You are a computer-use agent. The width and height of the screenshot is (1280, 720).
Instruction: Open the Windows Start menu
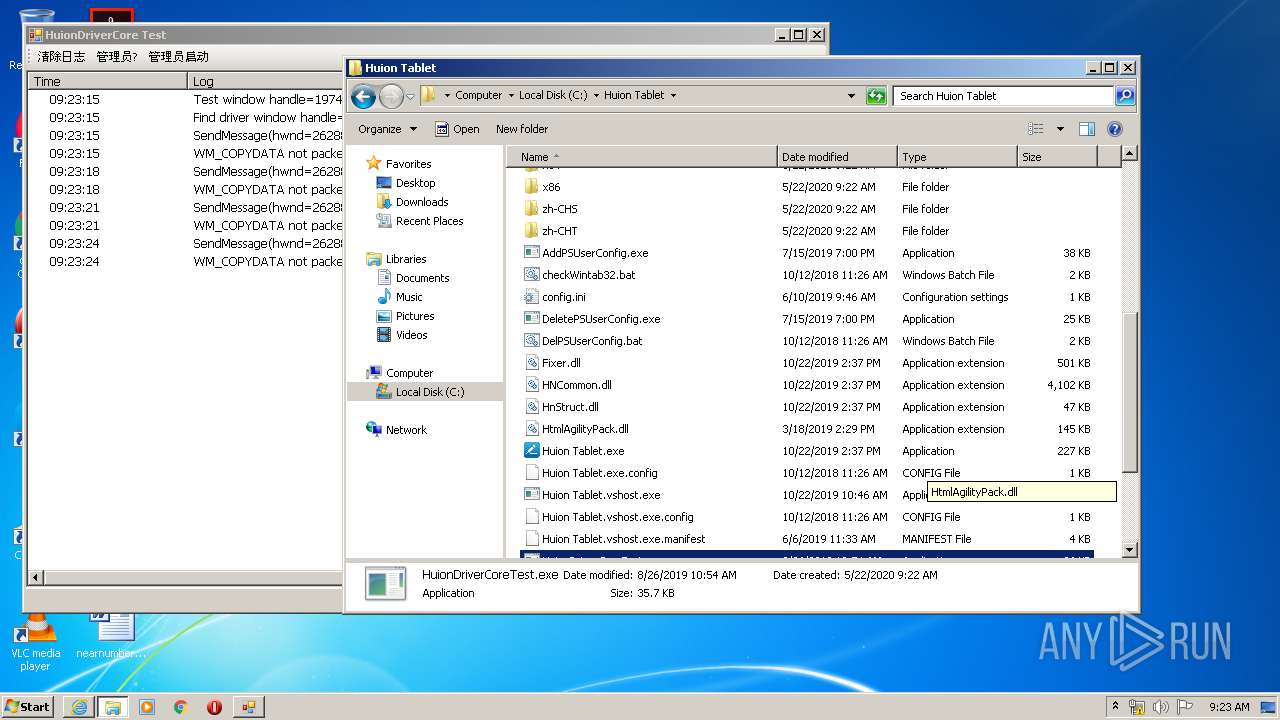click(27, 706)
